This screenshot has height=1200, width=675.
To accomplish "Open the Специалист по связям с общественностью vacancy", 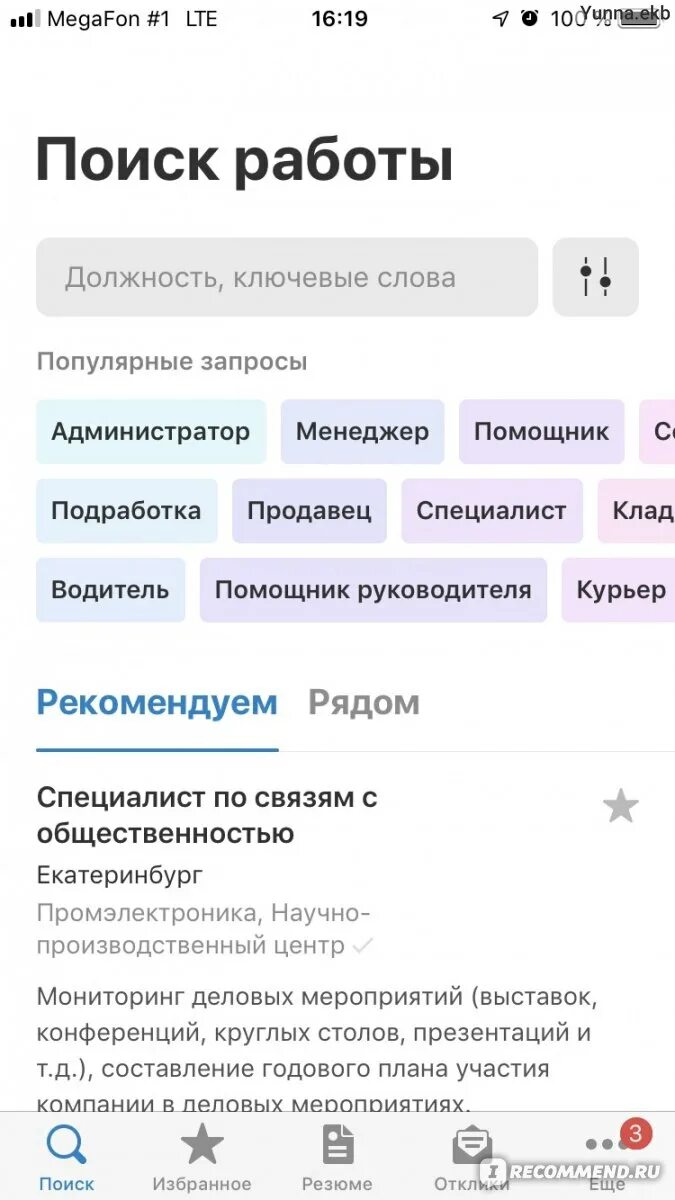I will click(207, 815).
